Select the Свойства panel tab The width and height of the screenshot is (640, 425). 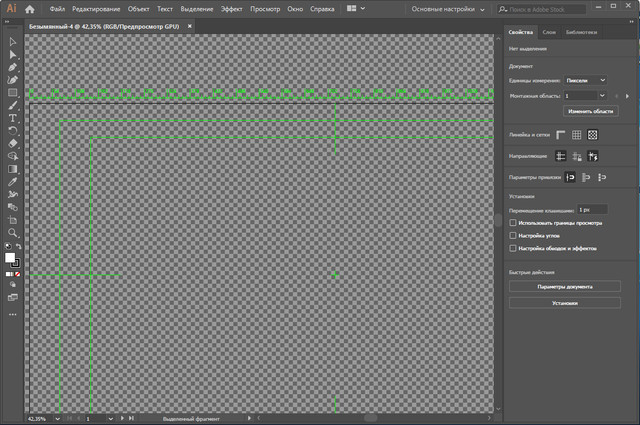point(520,32)
